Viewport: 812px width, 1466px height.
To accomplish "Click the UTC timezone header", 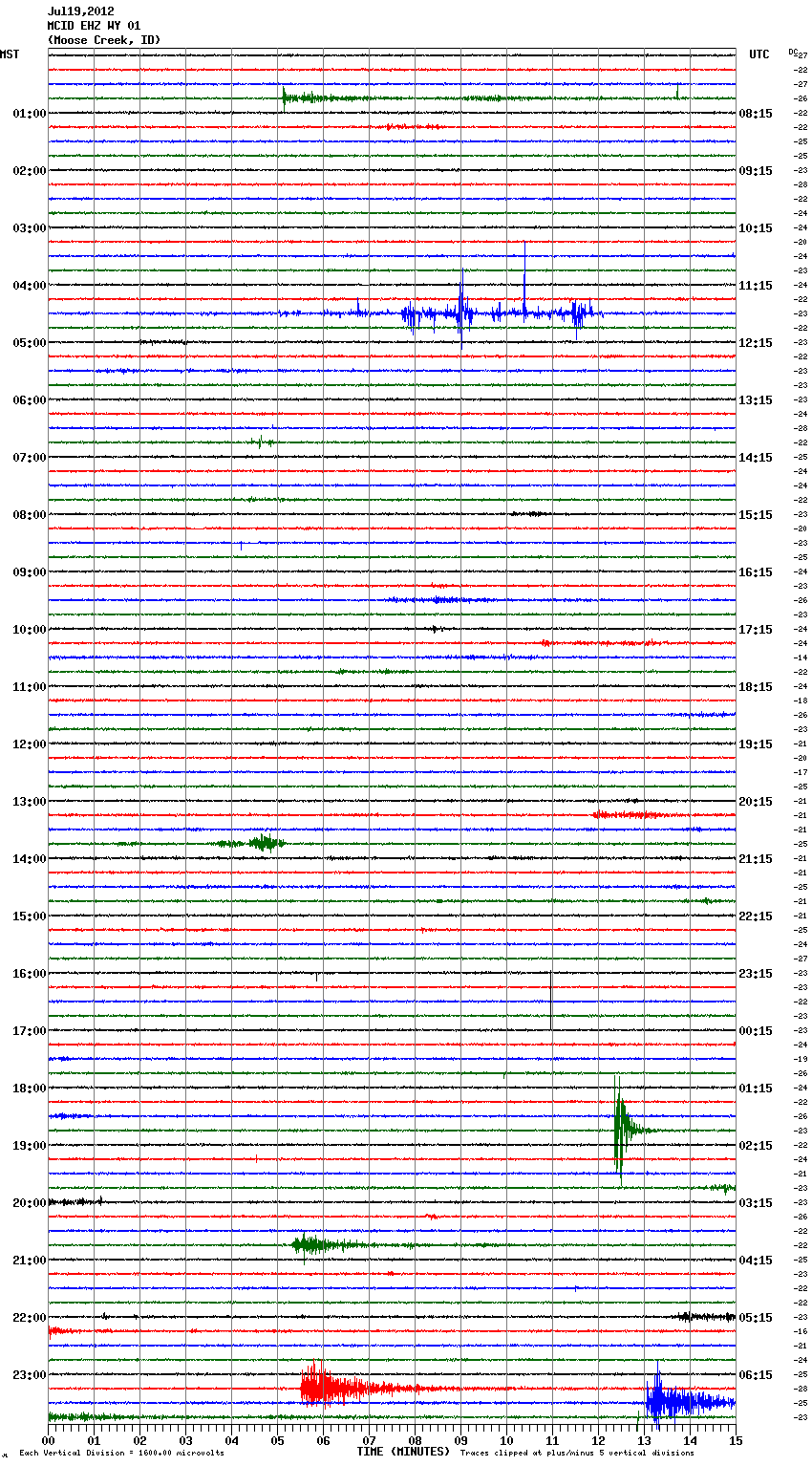I will (759, 54).
